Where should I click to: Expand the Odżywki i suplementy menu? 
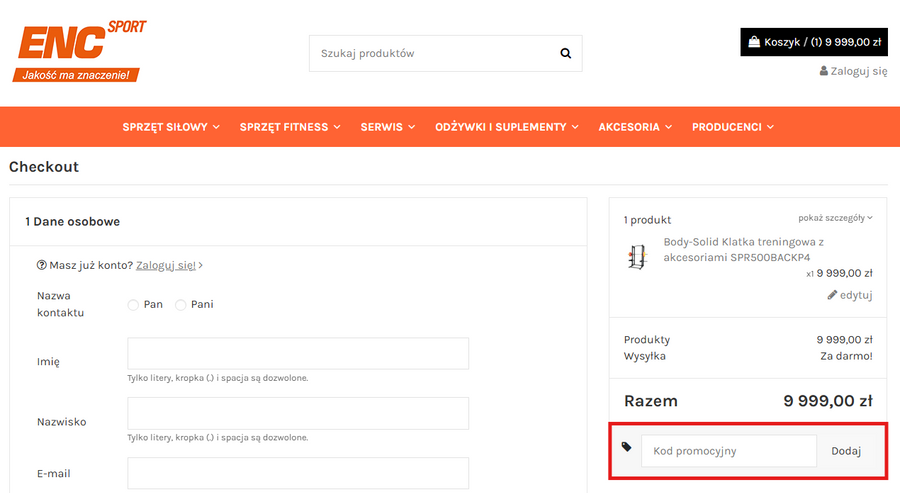[x=507, y=127]
